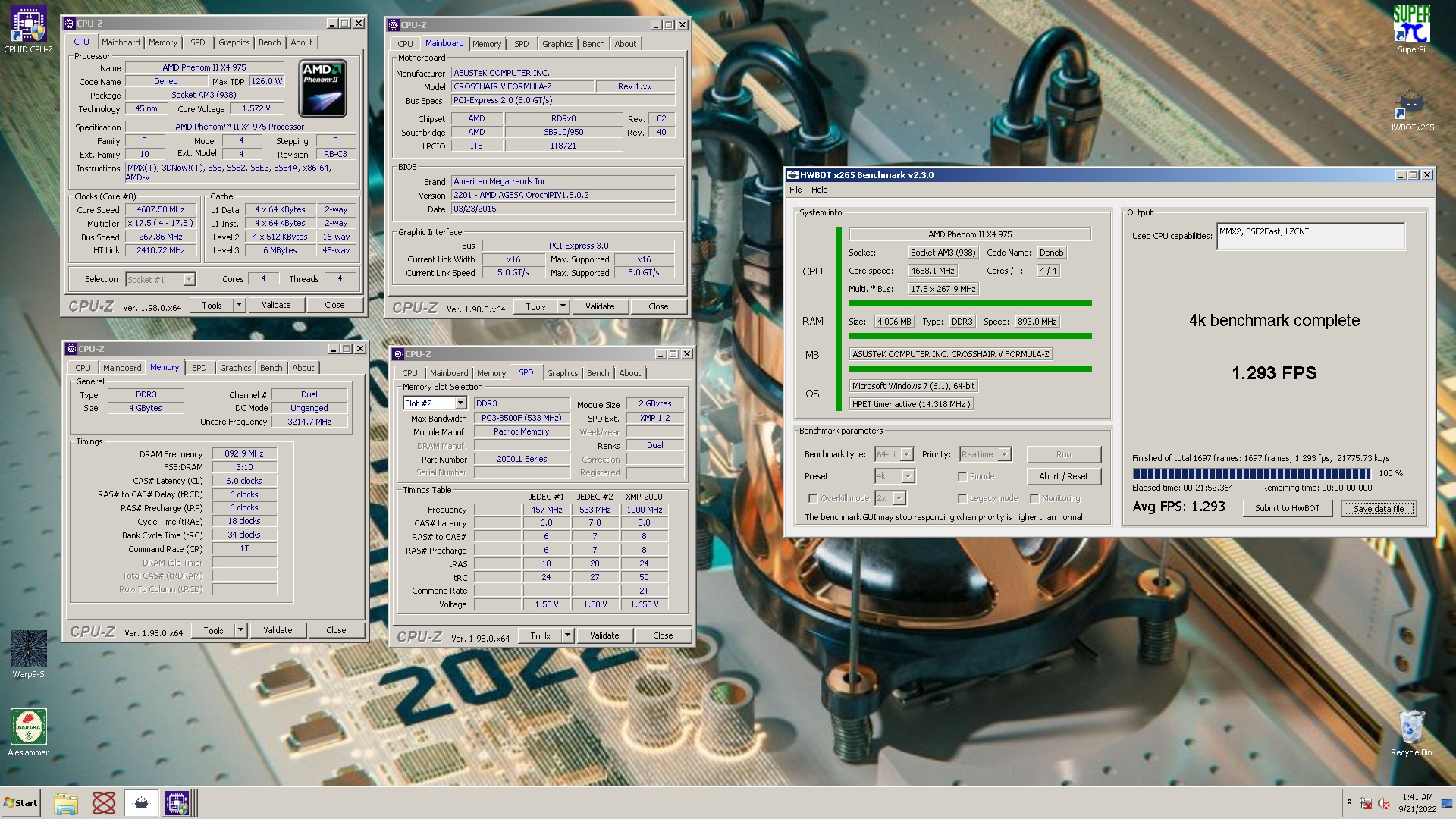This screenshot has height=819, width=1456.
Task: Open File Explorer from the taskbar
Action: [x=66, y=803]
